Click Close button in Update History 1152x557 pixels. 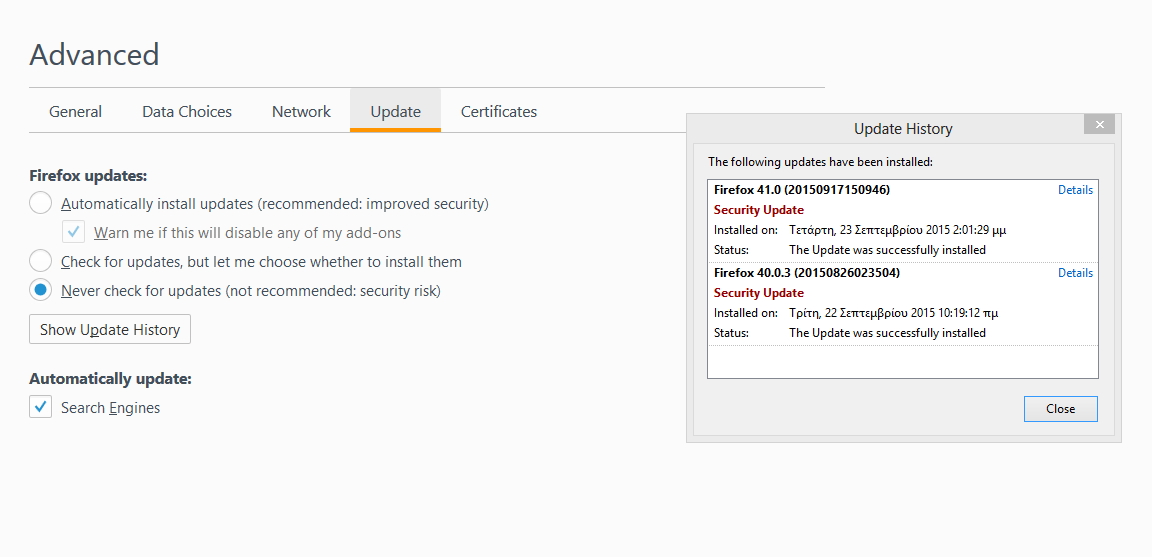pyautogui.click(x=1060, y=409)
